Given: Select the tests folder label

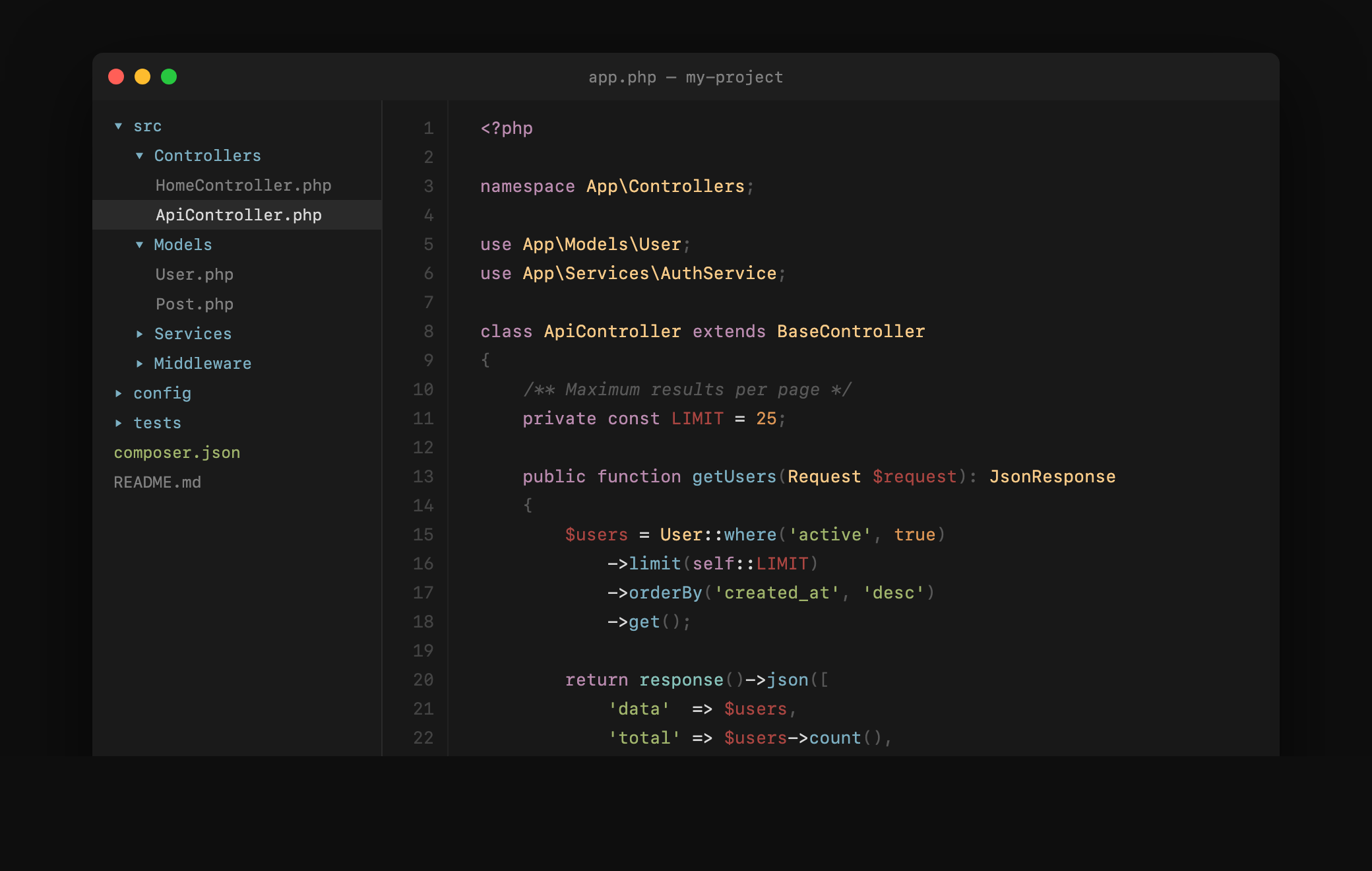Looking at the screenshot, I should click(x=157, y=423).
